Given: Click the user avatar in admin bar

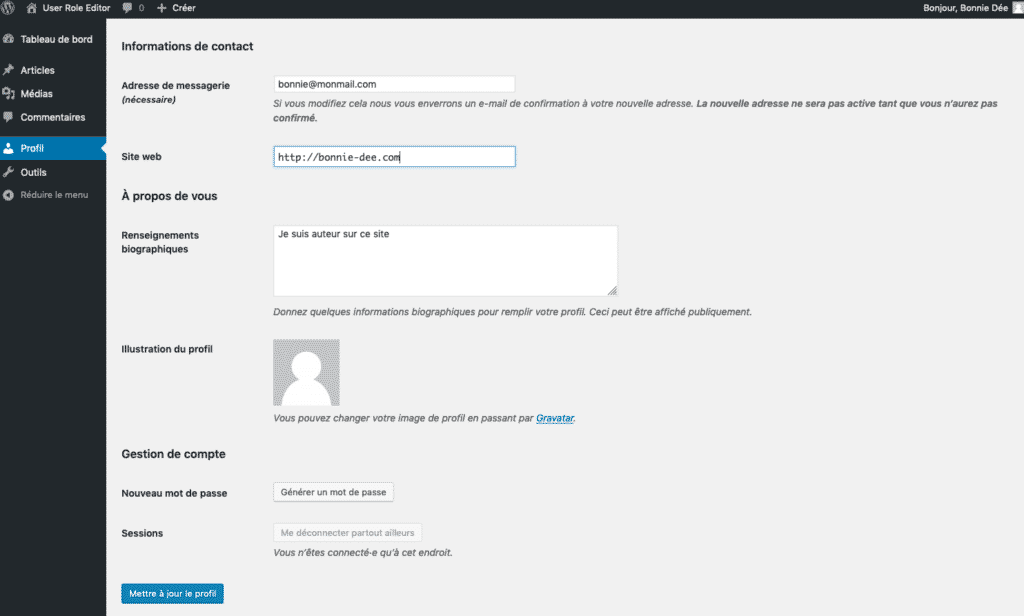Looking at the screenshot, I should tap(1017, 8).
